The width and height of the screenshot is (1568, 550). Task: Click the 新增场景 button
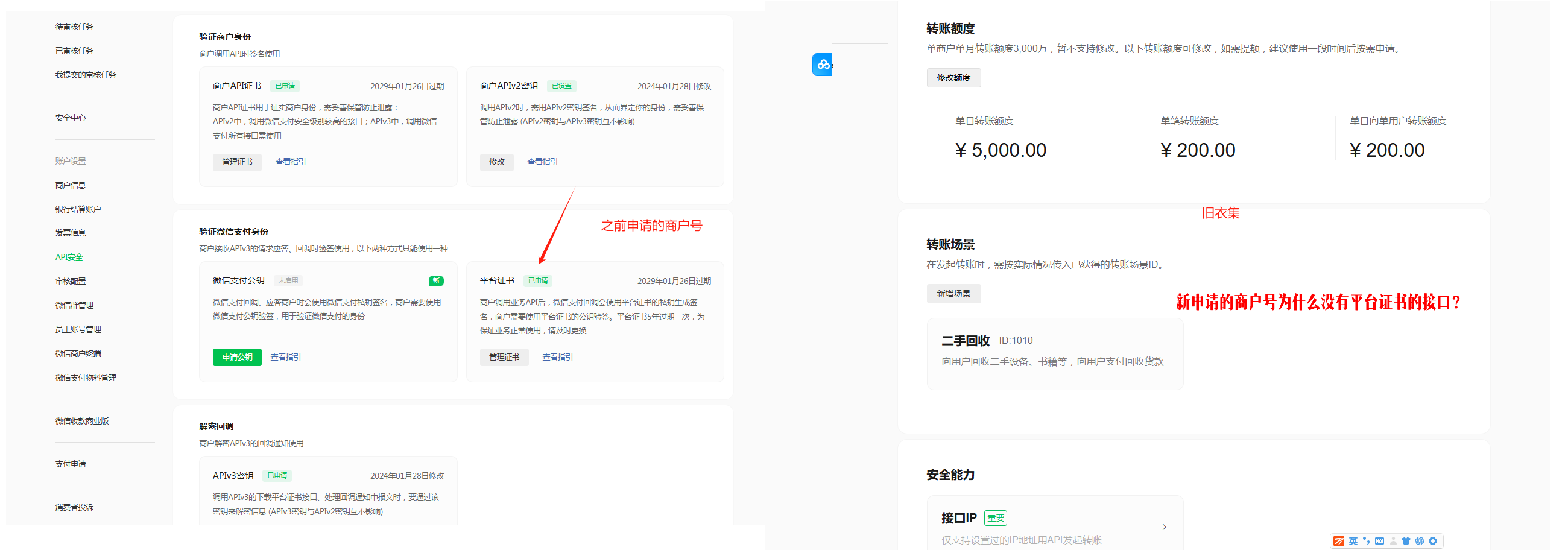pos(954,294)
